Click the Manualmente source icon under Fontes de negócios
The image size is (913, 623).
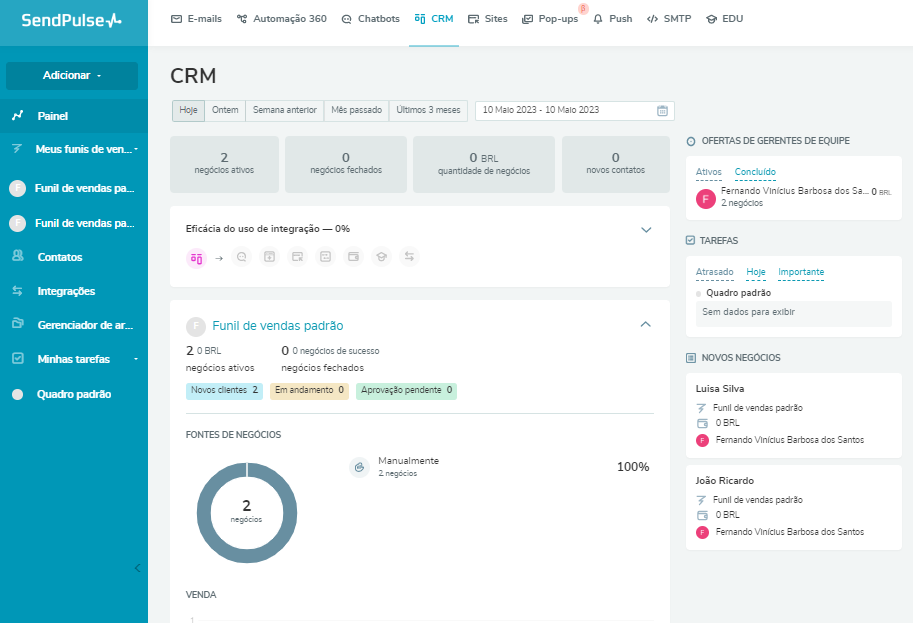coord(359,466)
